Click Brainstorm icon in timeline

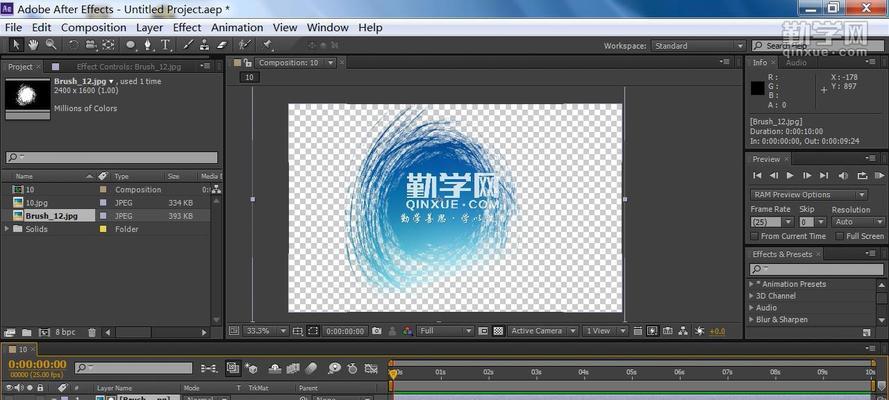point(335,368)
